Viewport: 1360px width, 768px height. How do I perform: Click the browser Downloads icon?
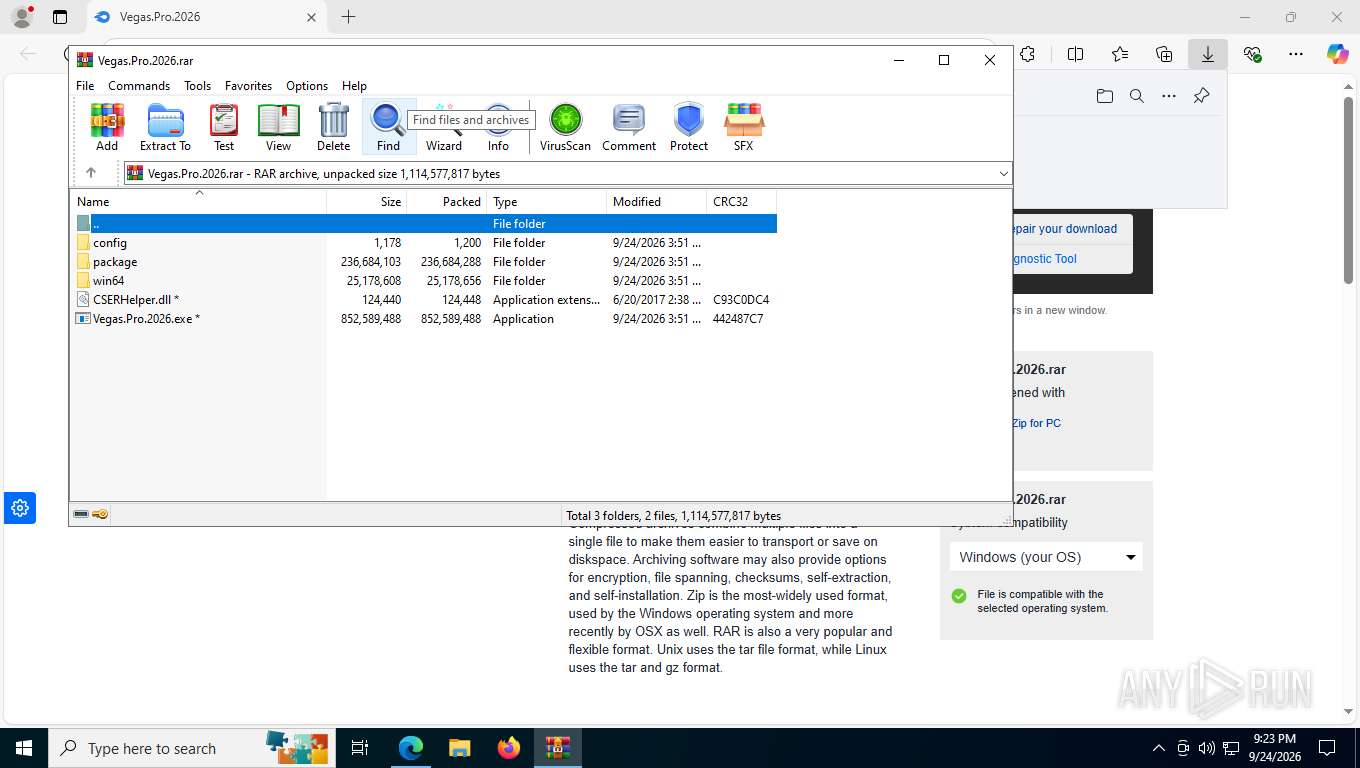point(1208,54)
